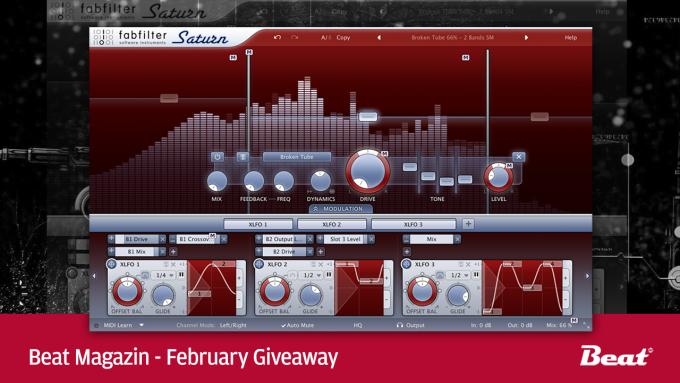Remove the B1 Mix modulation slot
The image size is (680, 383).
click(162, 252)
